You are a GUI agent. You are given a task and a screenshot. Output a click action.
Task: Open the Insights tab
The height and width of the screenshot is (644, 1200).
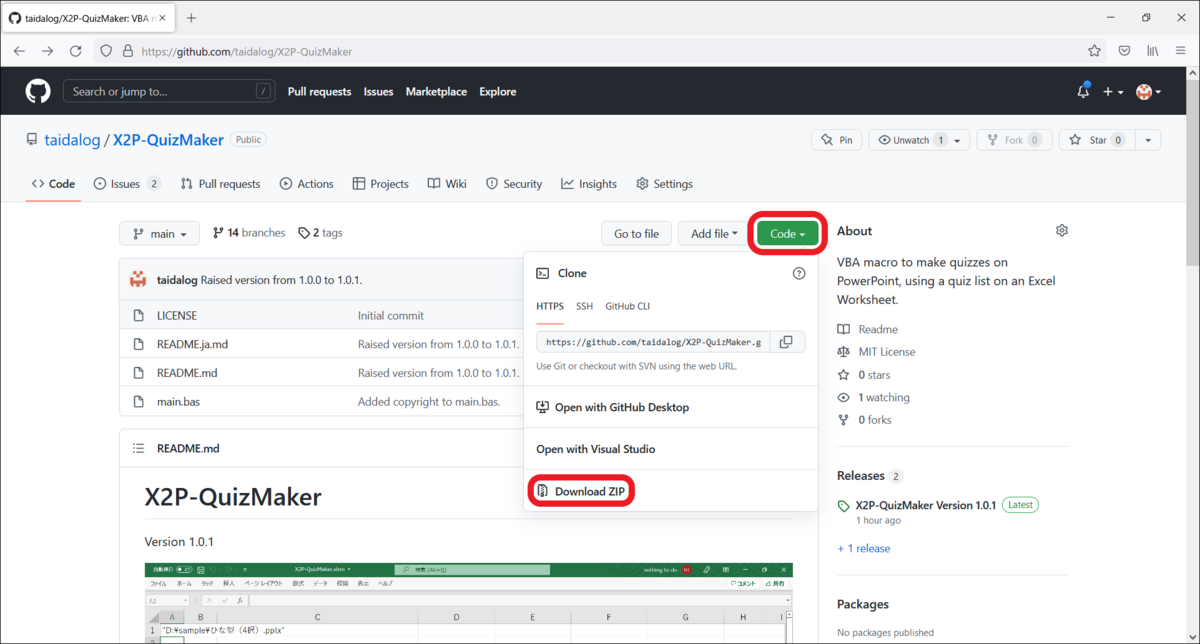pyautogui.click(x=589, y=184)
